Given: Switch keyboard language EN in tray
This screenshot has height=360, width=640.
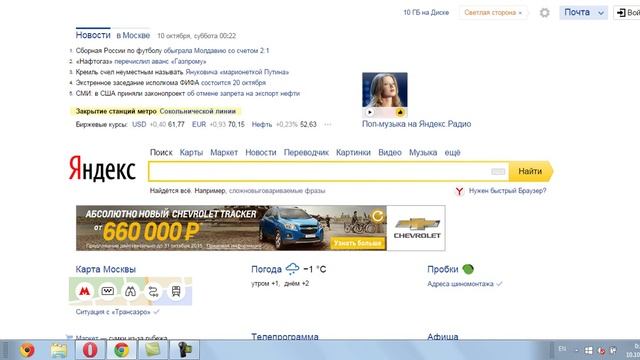Looking at the screenshot, I should point(562,349).
